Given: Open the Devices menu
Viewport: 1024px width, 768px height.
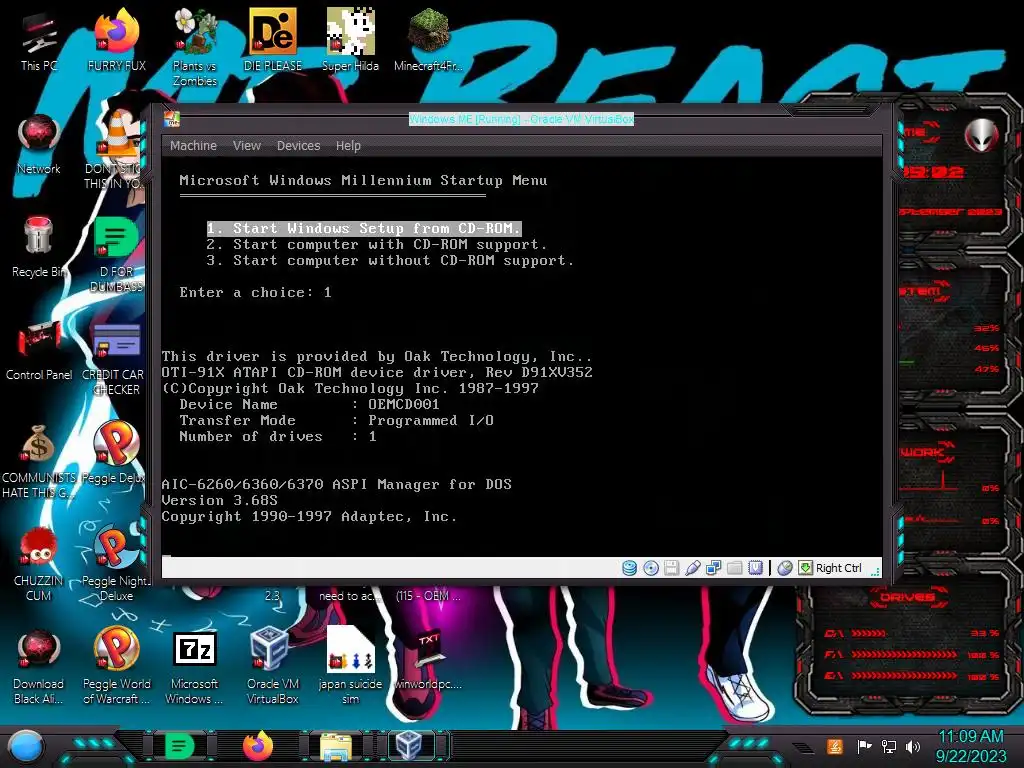Looking at the screenshot, I should [x=298, y=146].
